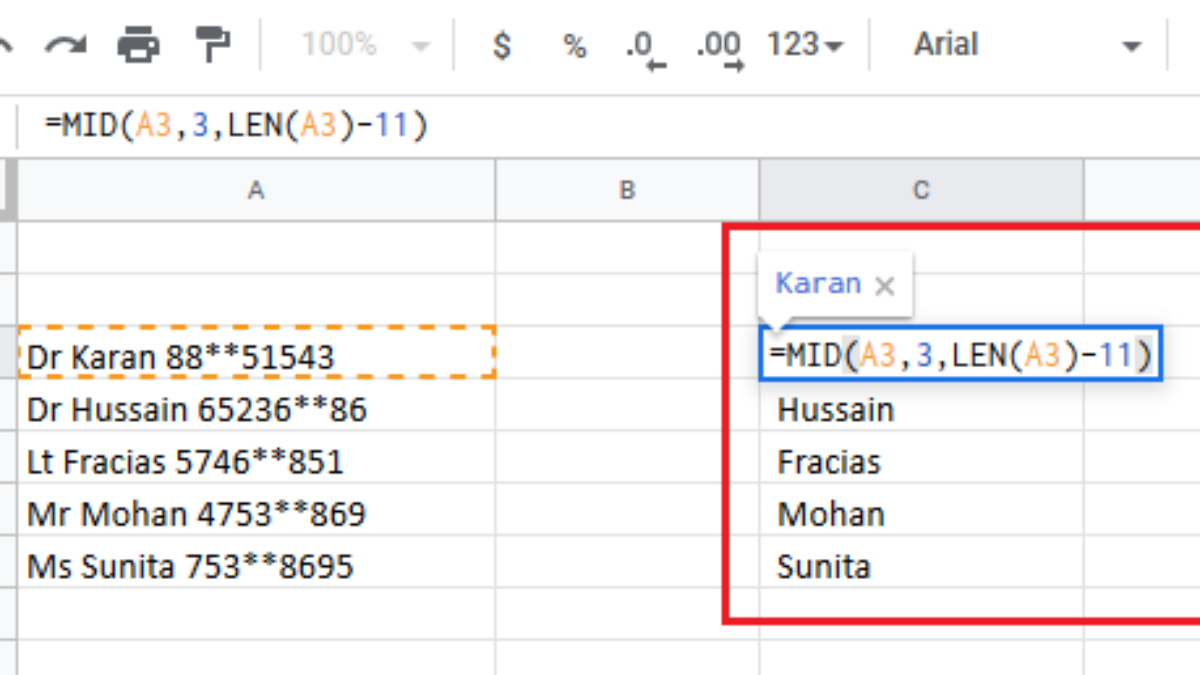
Task: Select column A header
Action: 256,190
